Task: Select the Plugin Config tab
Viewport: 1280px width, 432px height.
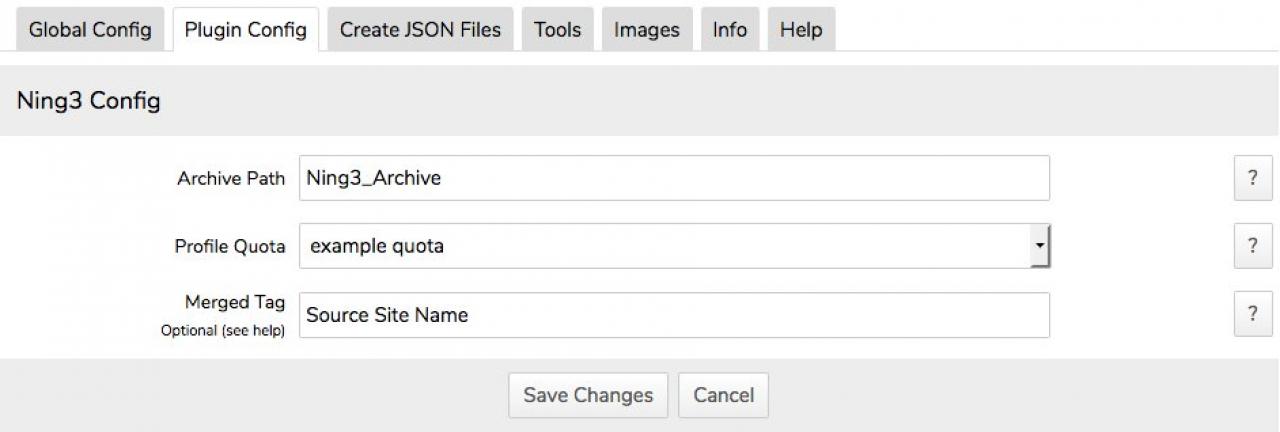Action: [245, 30]
